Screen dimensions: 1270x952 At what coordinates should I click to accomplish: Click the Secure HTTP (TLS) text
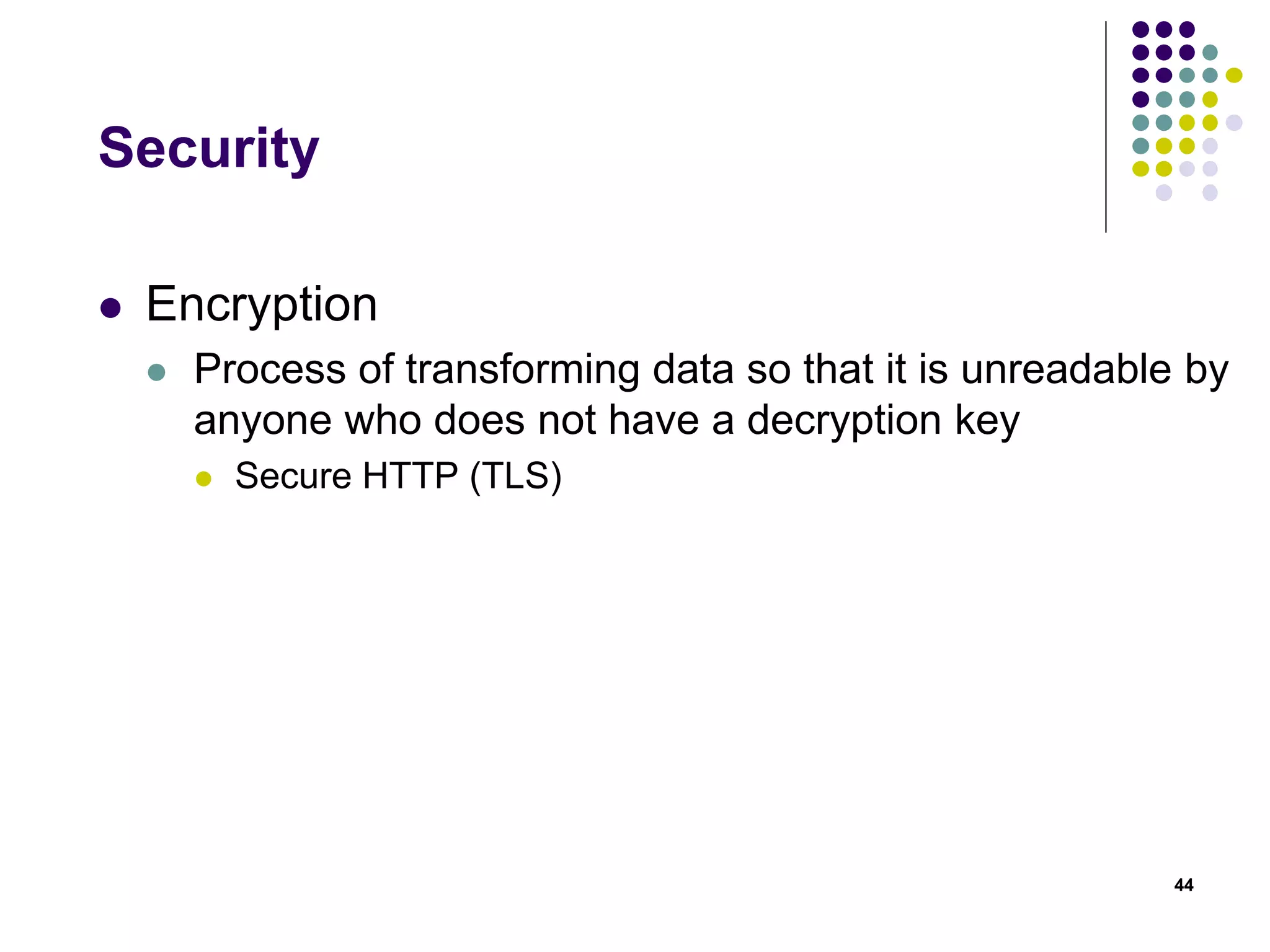point(399,477)
